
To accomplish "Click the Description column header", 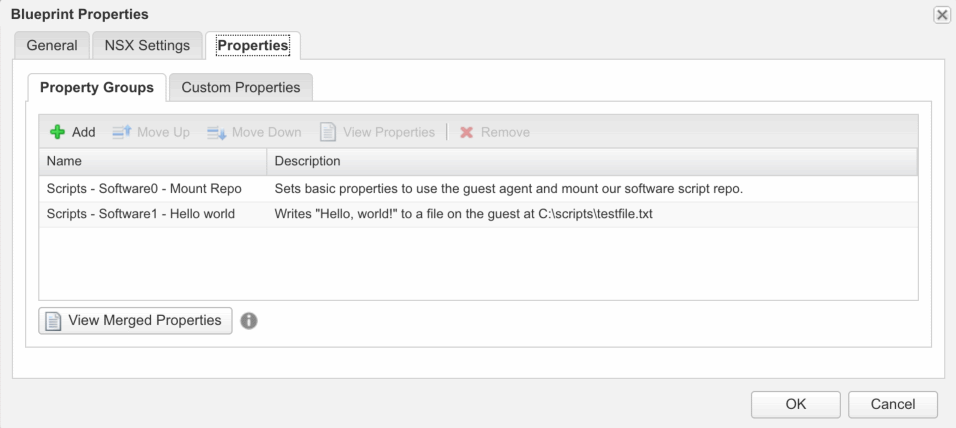I will coord(590,161).
